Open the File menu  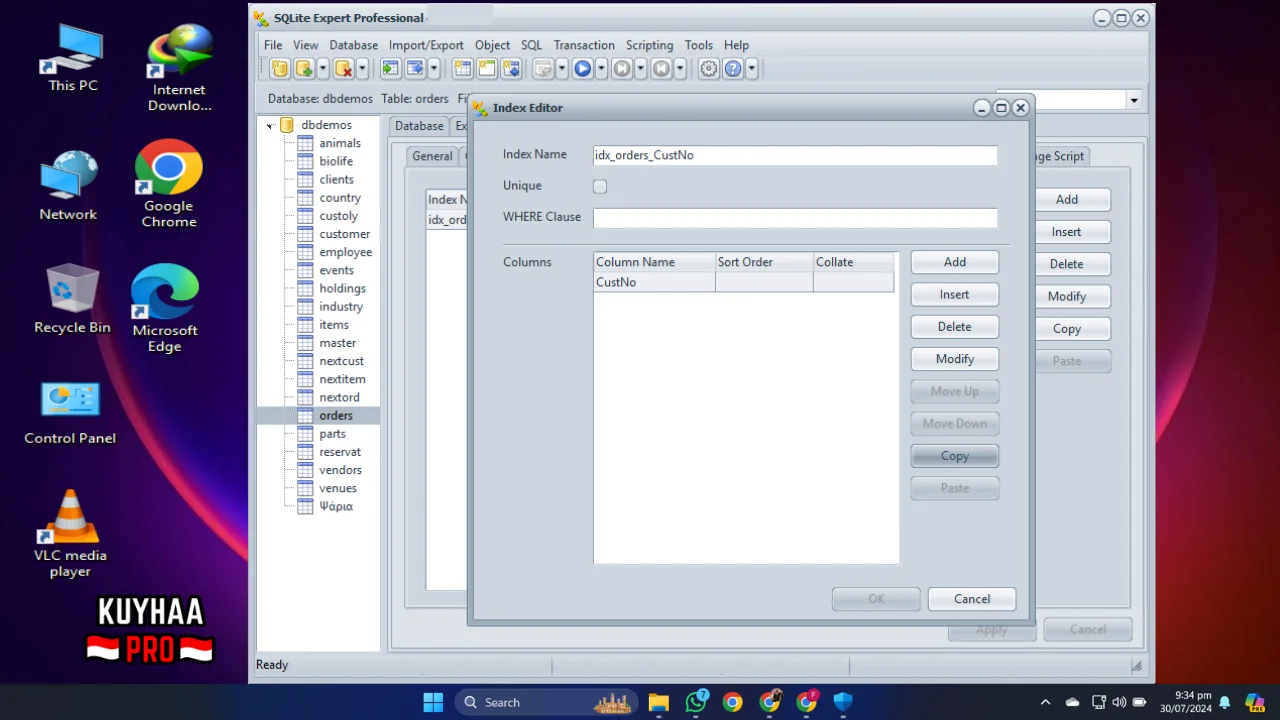click(x=273, y=45)
